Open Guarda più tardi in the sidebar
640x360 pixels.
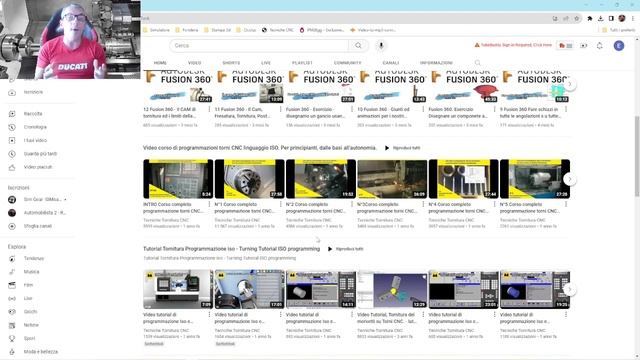tap(40, 154)
